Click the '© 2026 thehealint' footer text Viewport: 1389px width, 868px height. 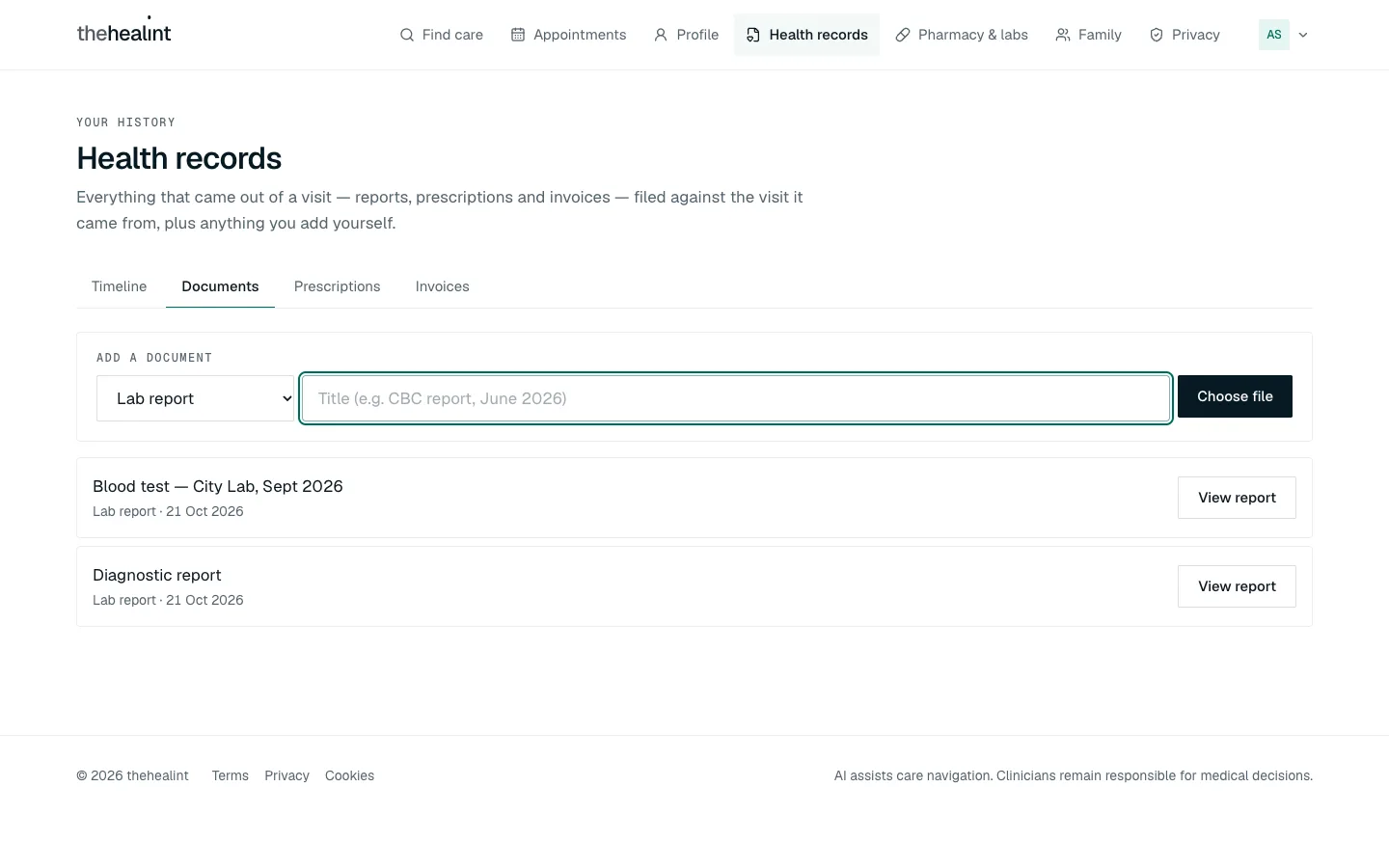pyautogui.click(x=133, y=775)
